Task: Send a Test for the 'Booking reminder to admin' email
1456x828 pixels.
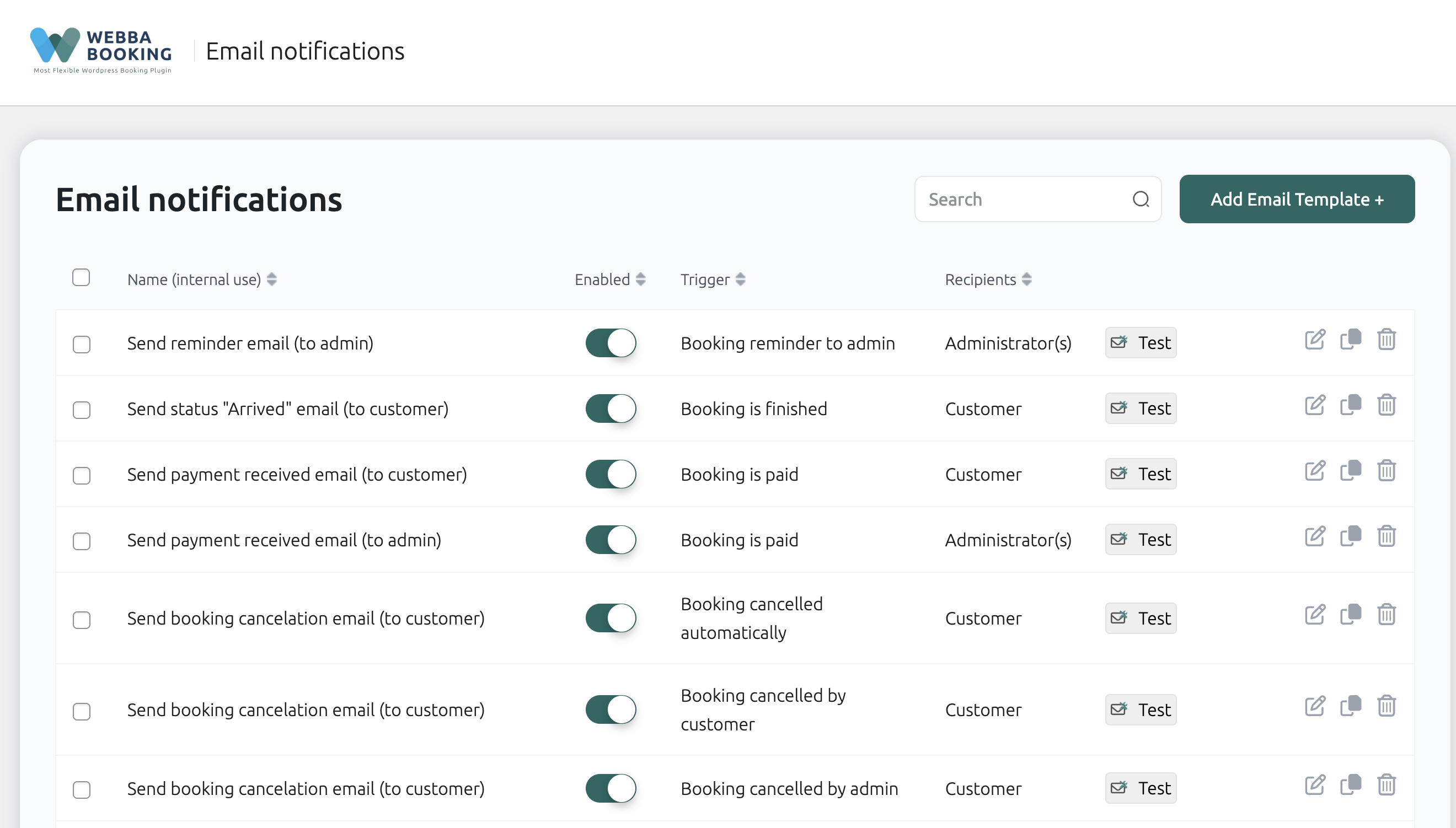Action: [1140, 342]
